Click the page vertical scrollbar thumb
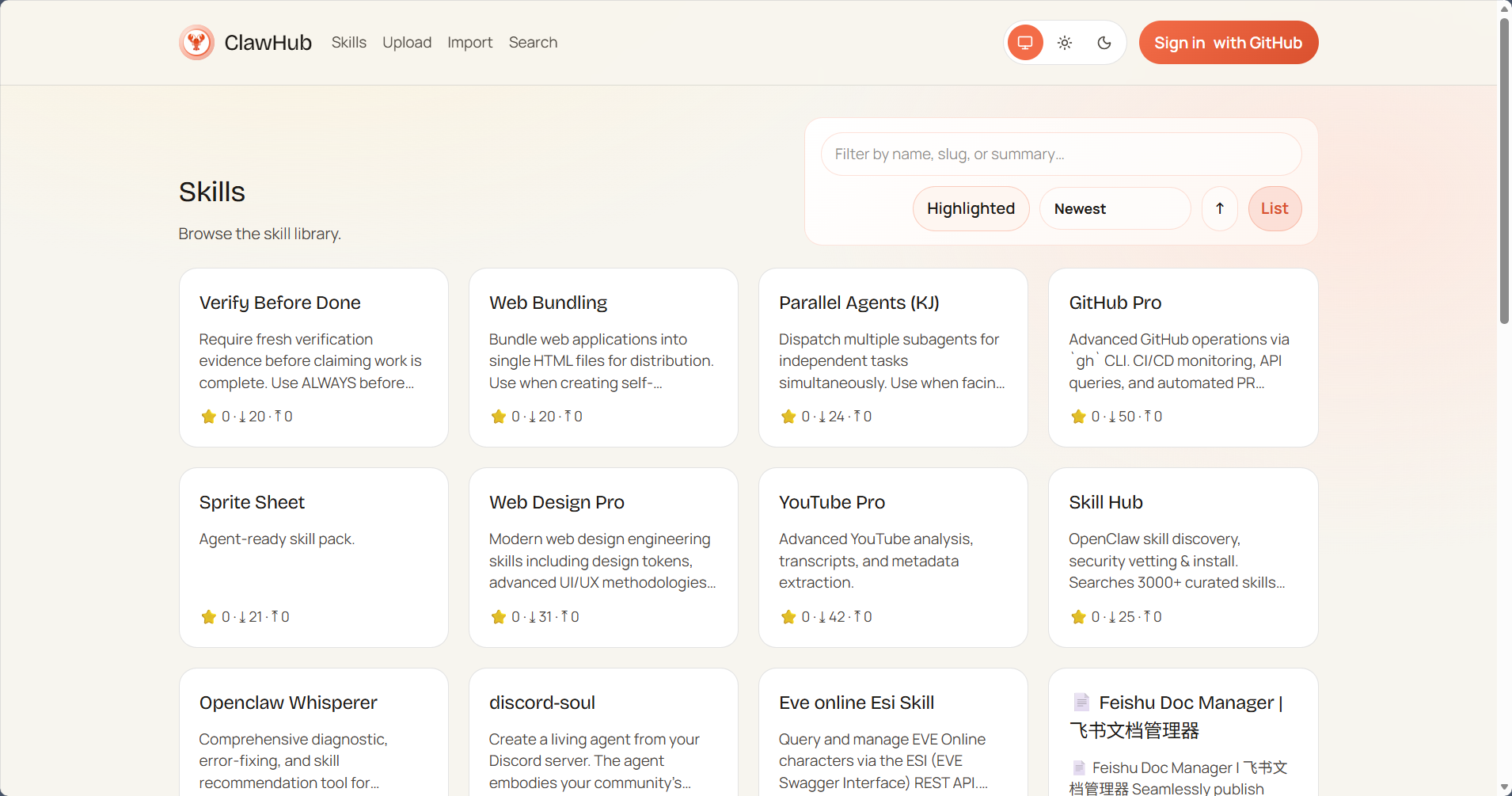 pos(1504,170)
